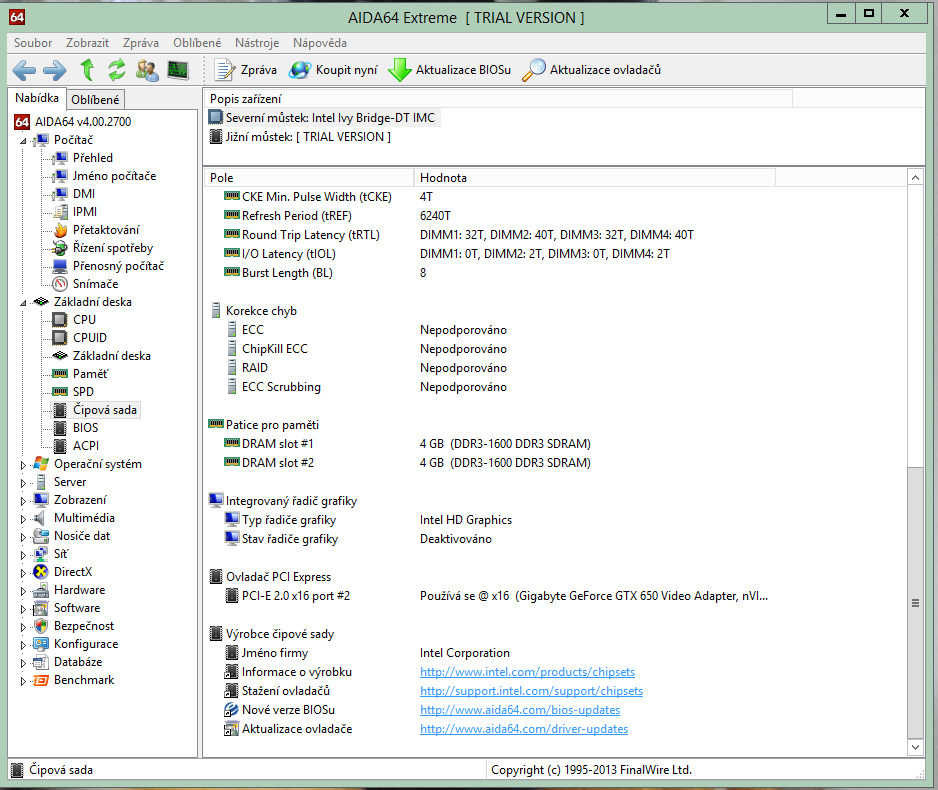Go back with the blue left arrow
The image size is (938, 790).
click(24, 71)
